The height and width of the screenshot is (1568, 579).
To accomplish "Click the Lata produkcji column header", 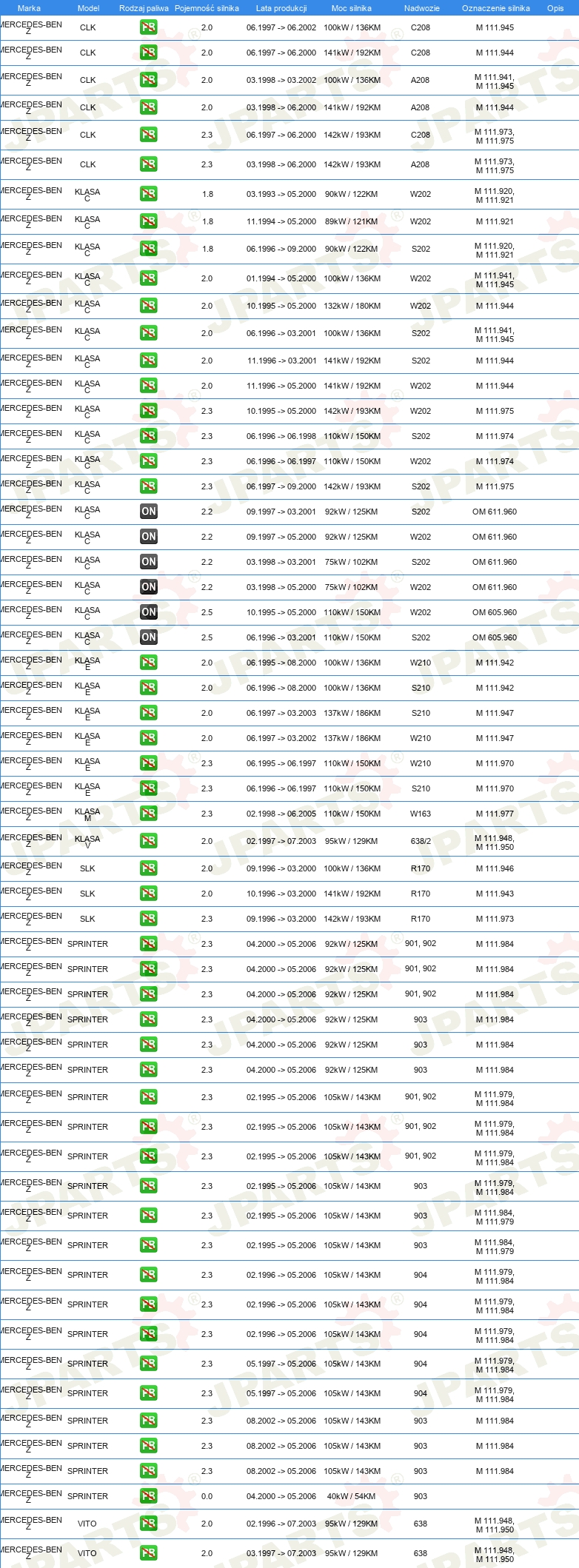I will 281,8.
